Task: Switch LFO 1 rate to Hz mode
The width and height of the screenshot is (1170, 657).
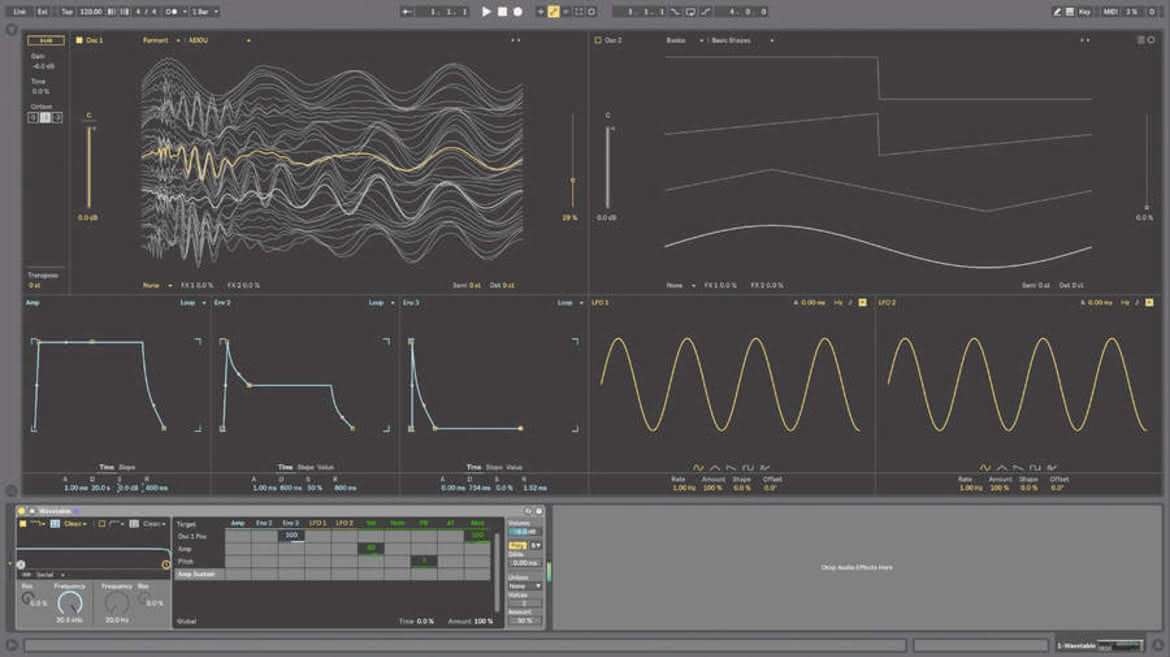Action: pos(838,302)
